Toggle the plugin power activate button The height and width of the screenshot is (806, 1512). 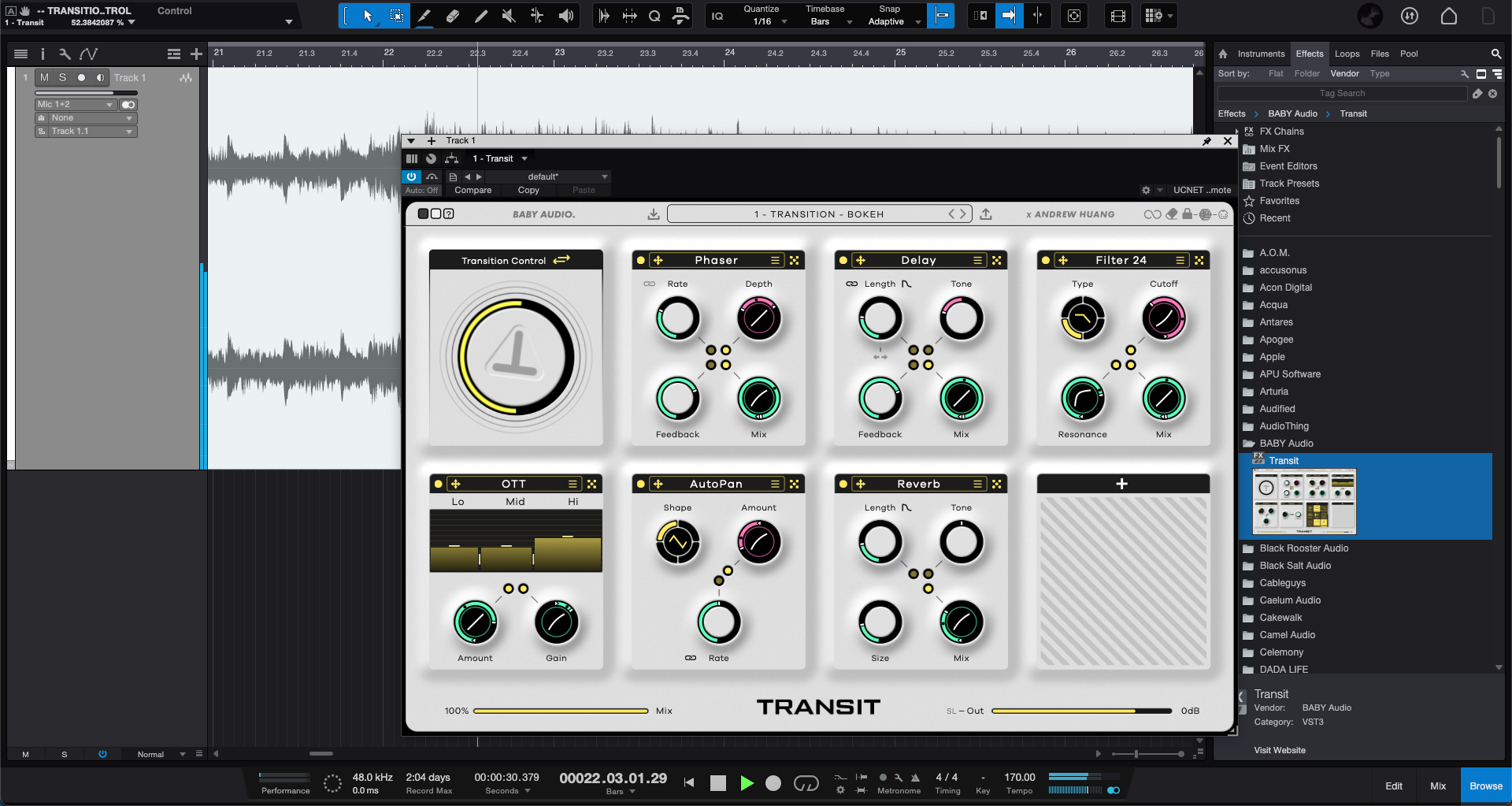click(x=411, y=176)
